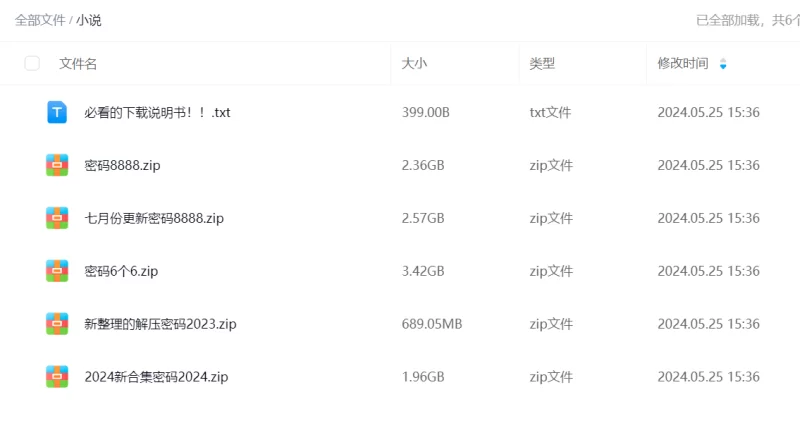The width and height of the screenshot is (800, 428).
Task: Click the 文件名 column header
Action: [x=78, y=63]
